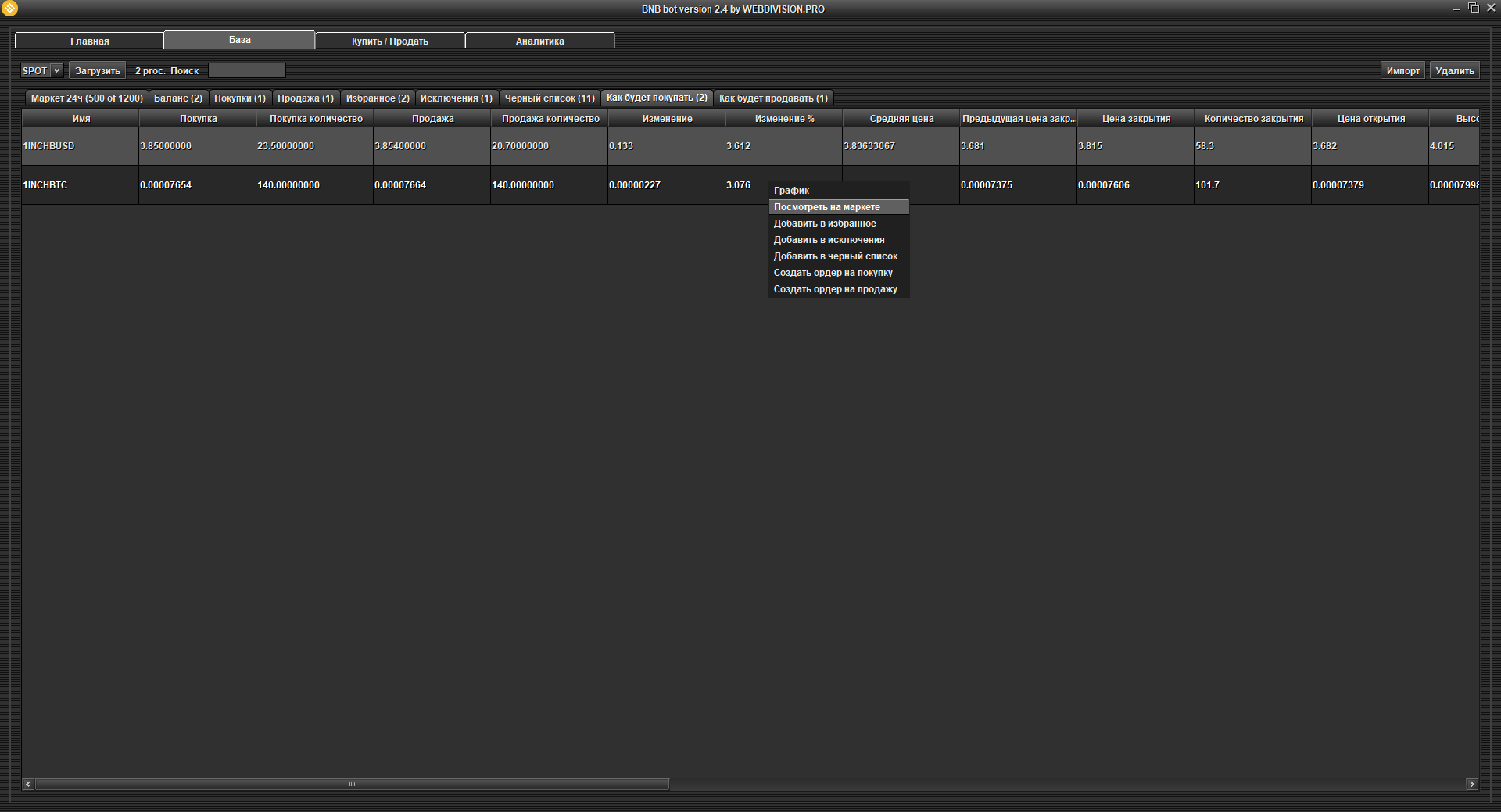Open the Купить / Продать tab
1501x812 pixels.
(389, 41)
